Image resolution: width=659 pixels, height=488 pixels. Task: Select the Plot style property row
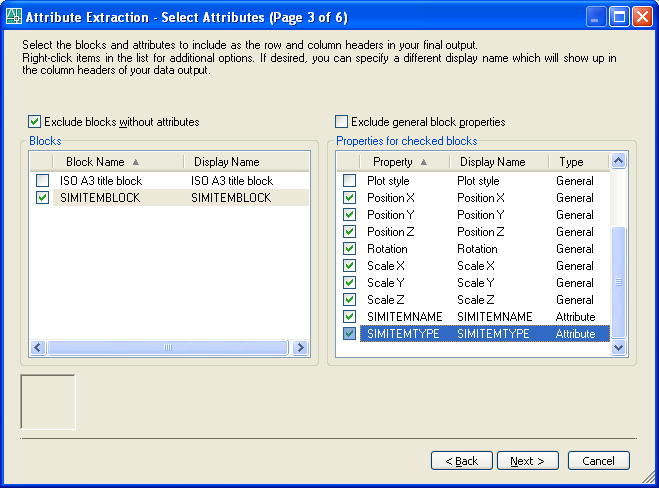(x=475, y=181)
